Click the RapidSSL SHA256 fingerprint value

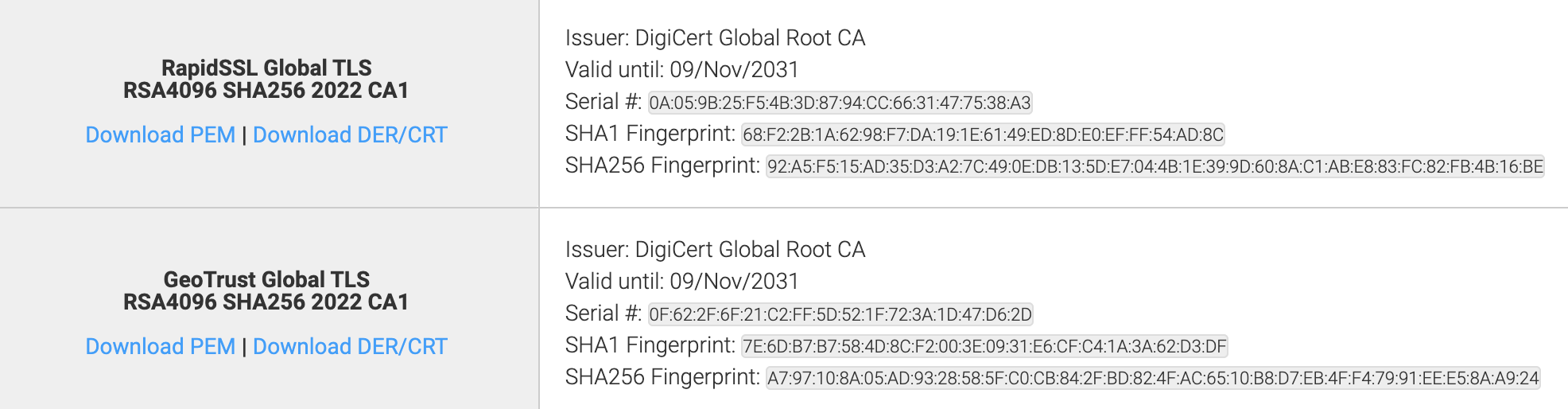point(1155,166)
